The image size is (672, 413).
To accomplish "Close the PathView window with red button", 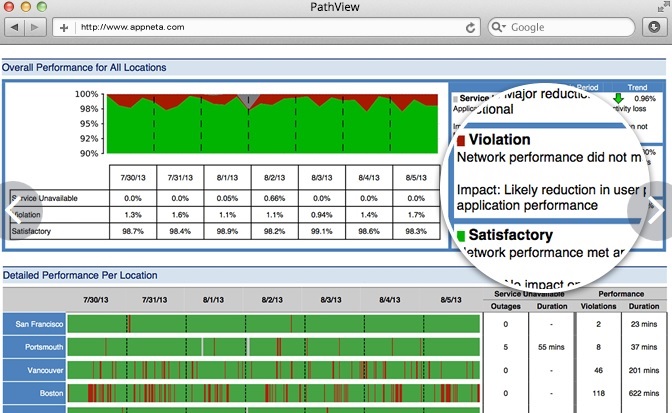I will [9, 6].
